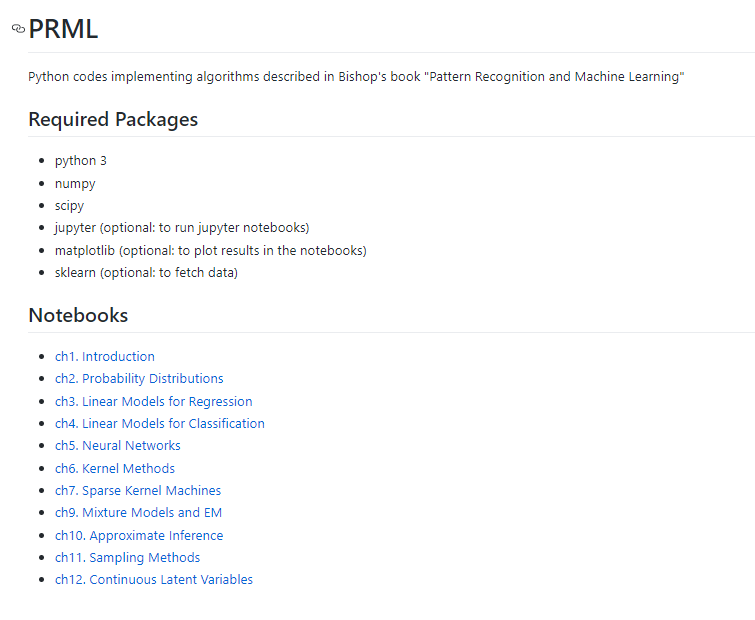Open ch9. Mixture Models and EM
755x620 pixels.
tap(138, 512)
